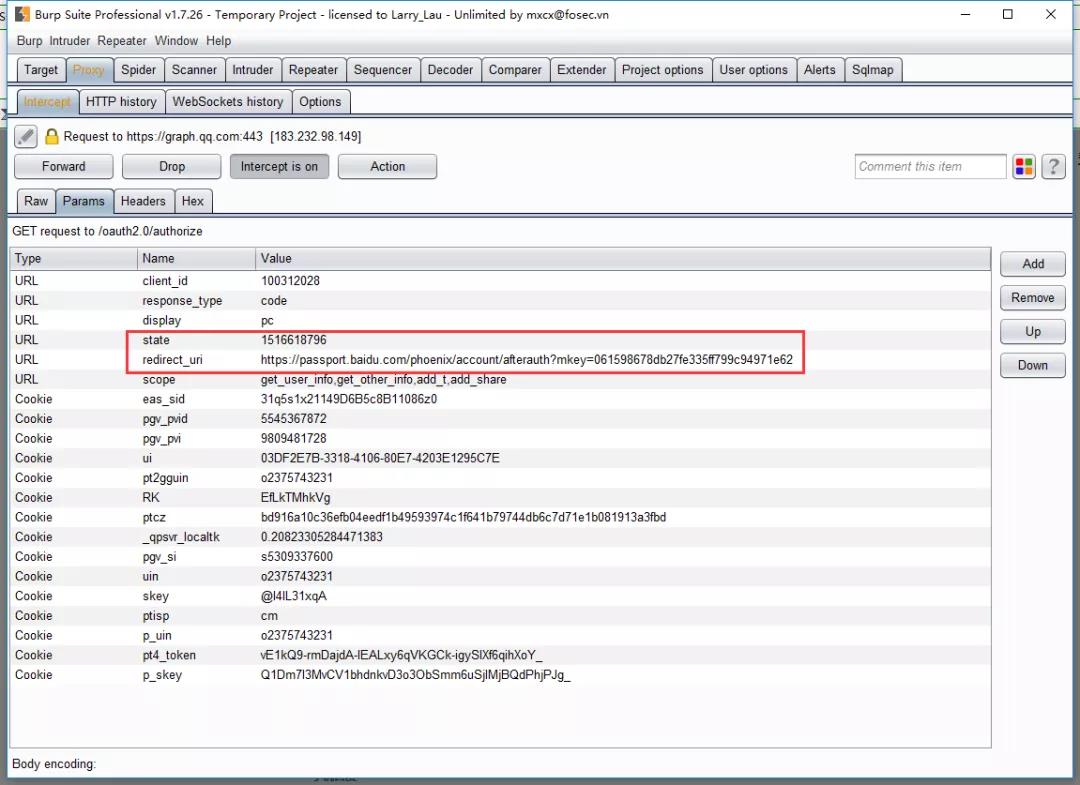
Task: Open the Extender tab
Action: pyautogui.click(x=582, y=70)
